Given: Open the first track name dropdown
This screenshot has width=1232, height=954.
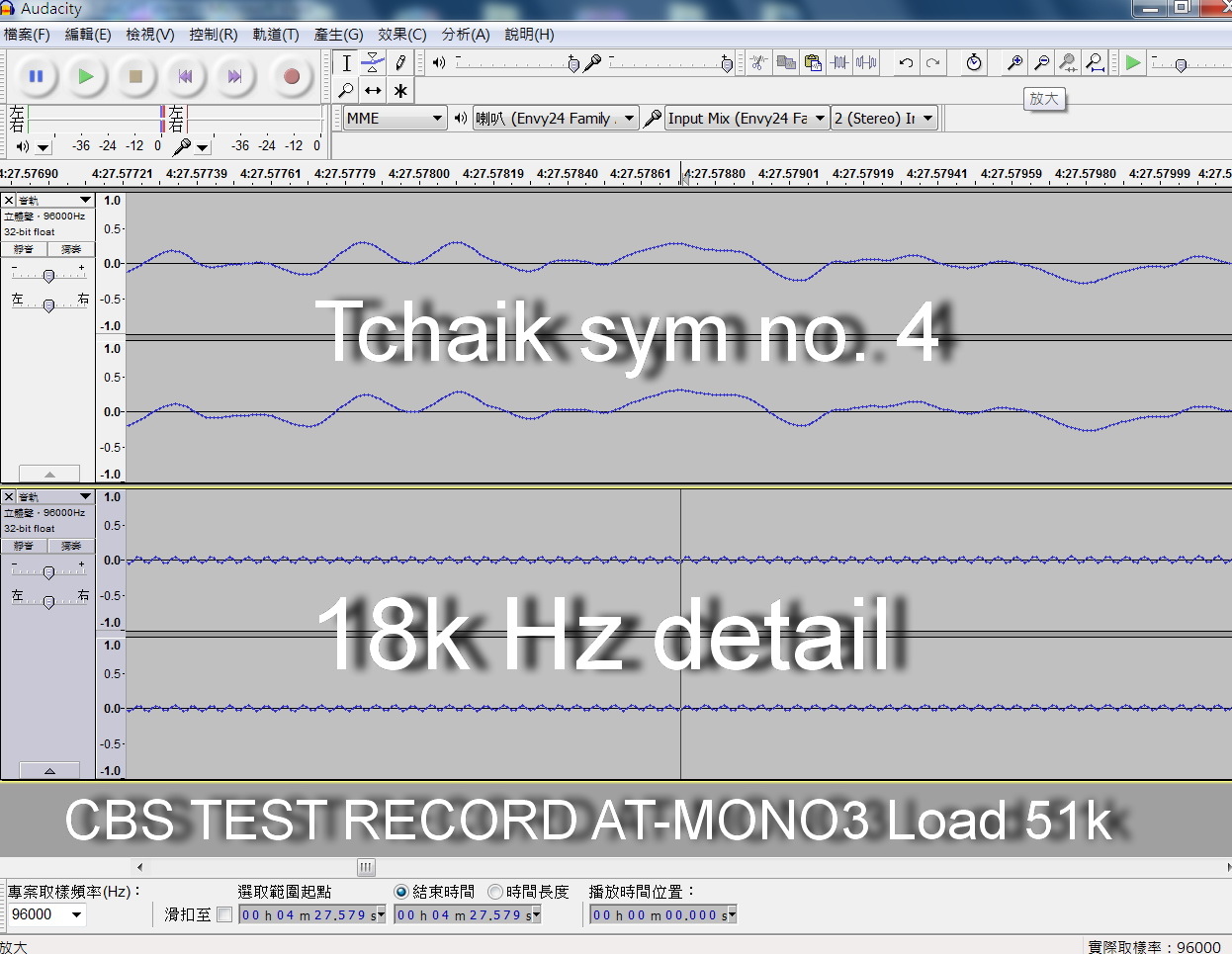Looking at the screenshot, I should click(55, 200).
